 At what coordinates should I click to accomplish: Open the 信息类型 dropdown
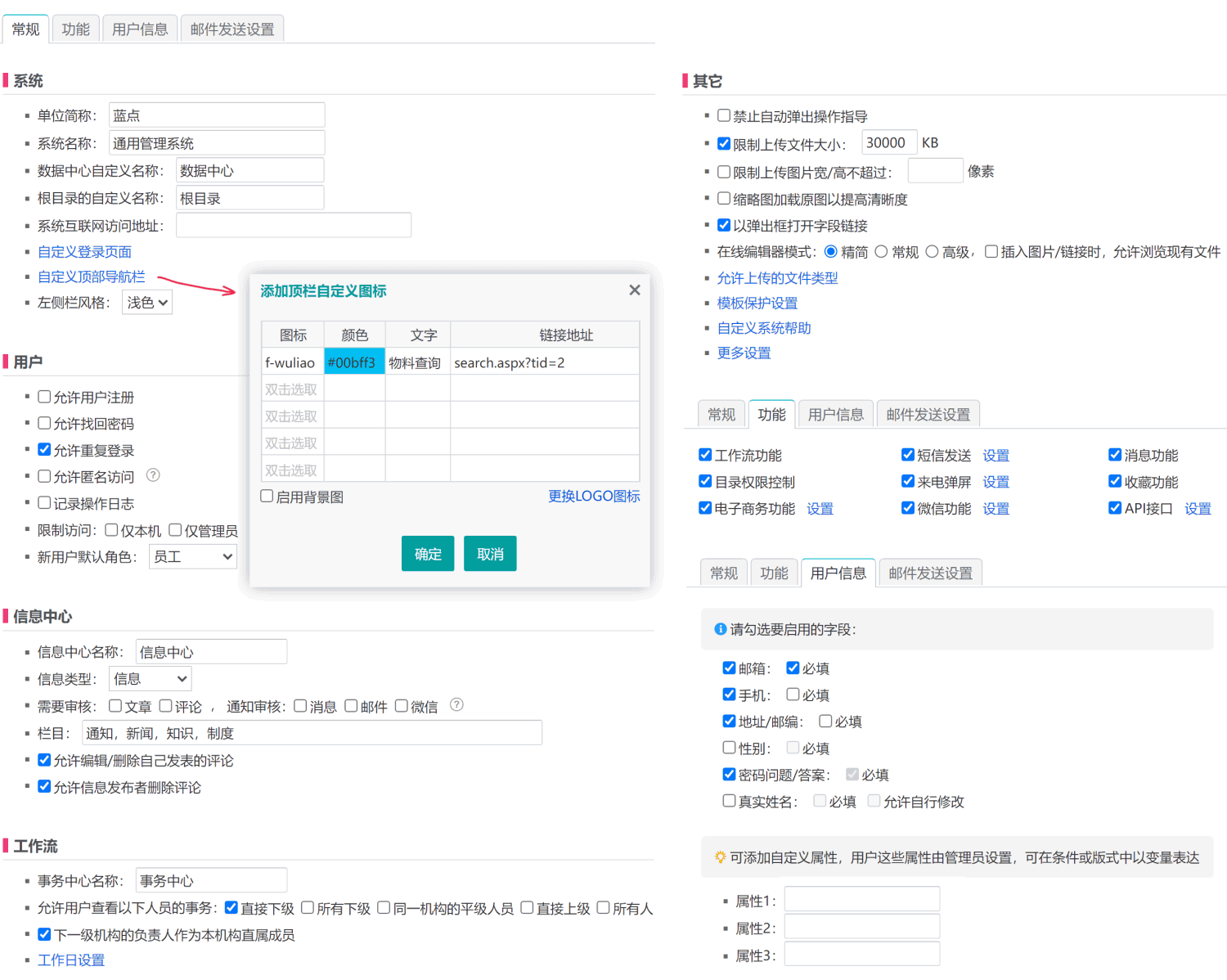(150, 678)
